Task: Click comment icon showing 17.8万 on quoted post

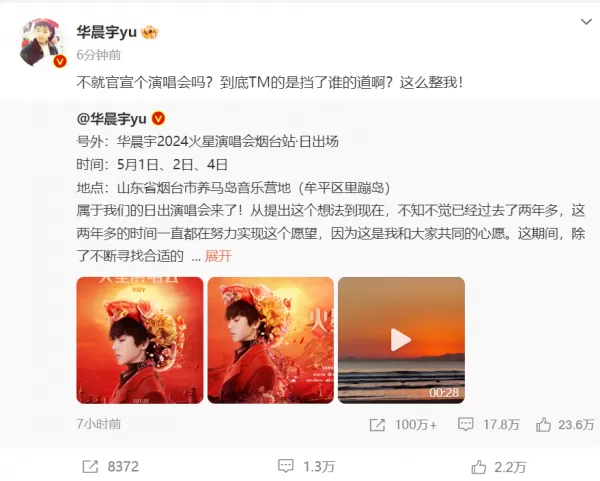Action: 466,425
